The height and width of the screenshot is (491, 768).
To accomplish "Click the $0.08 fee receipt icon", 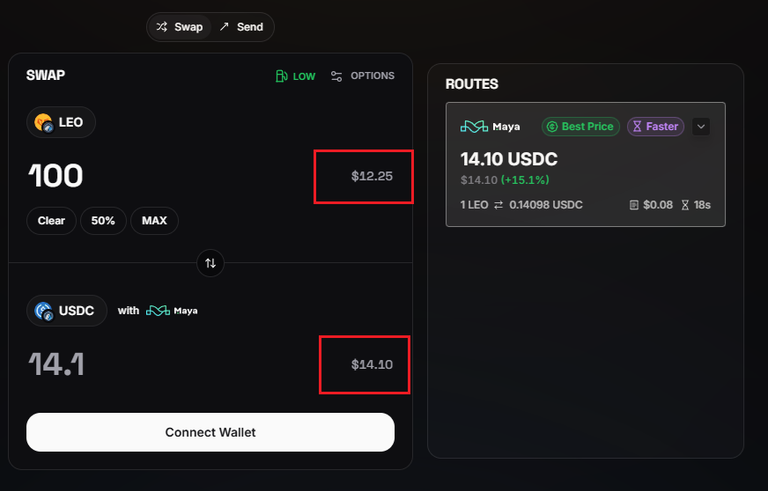I will (634, 205).
